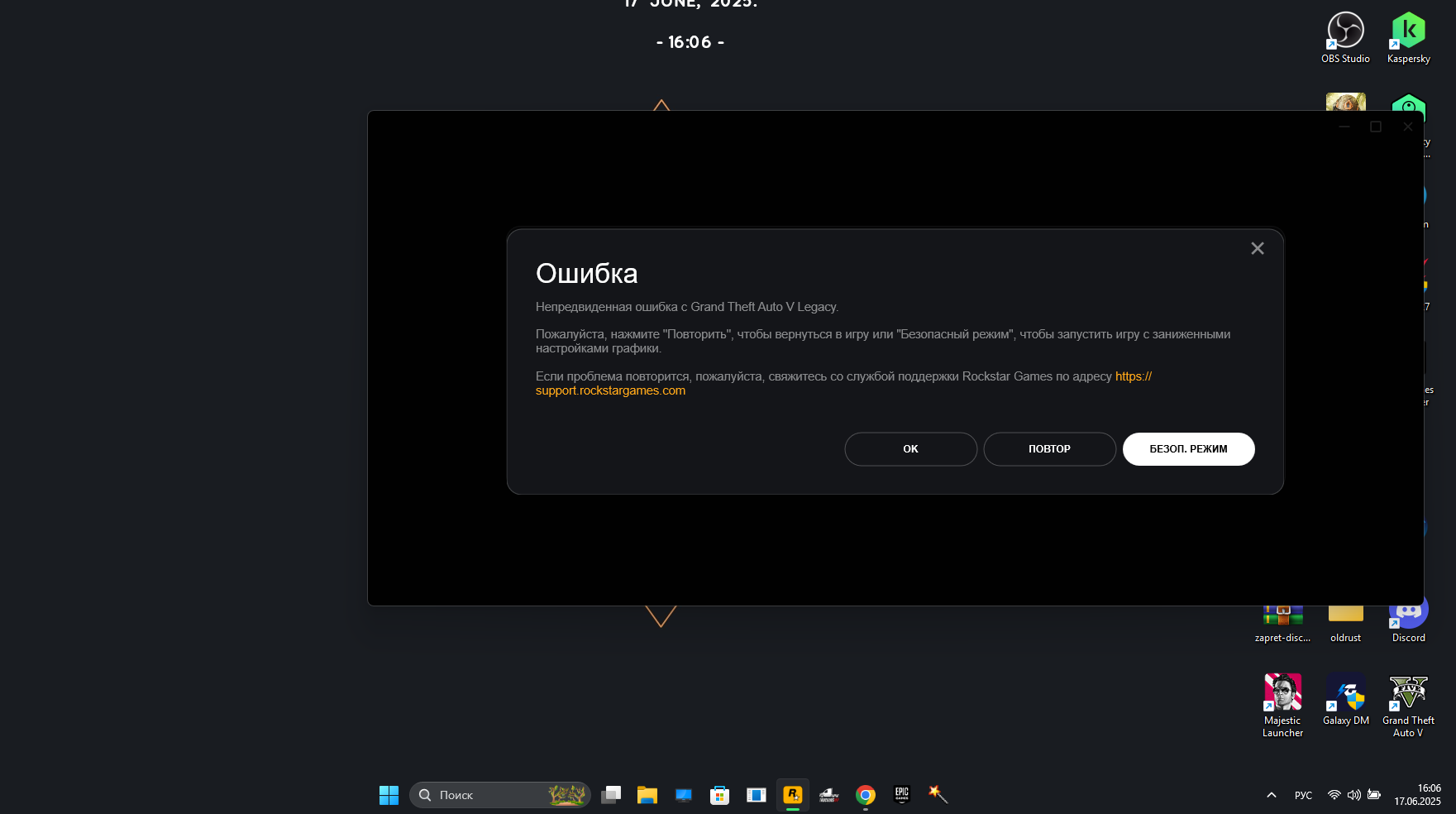Open Galaxy DM desktop shortcut
The width and height of the screenshot is (1456, 814).
(x=1345, y=700)
